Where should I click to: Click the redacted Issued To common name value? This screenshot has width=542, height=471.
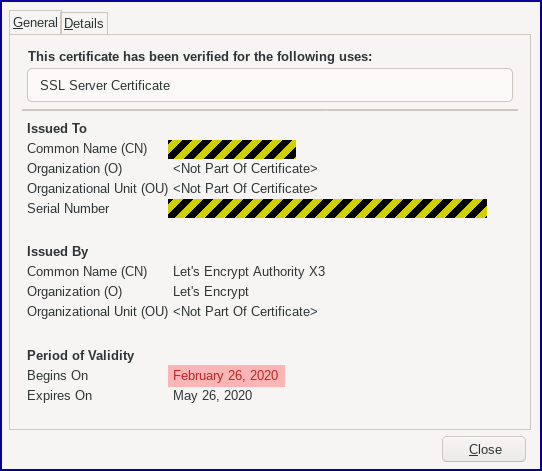[232, 149]
